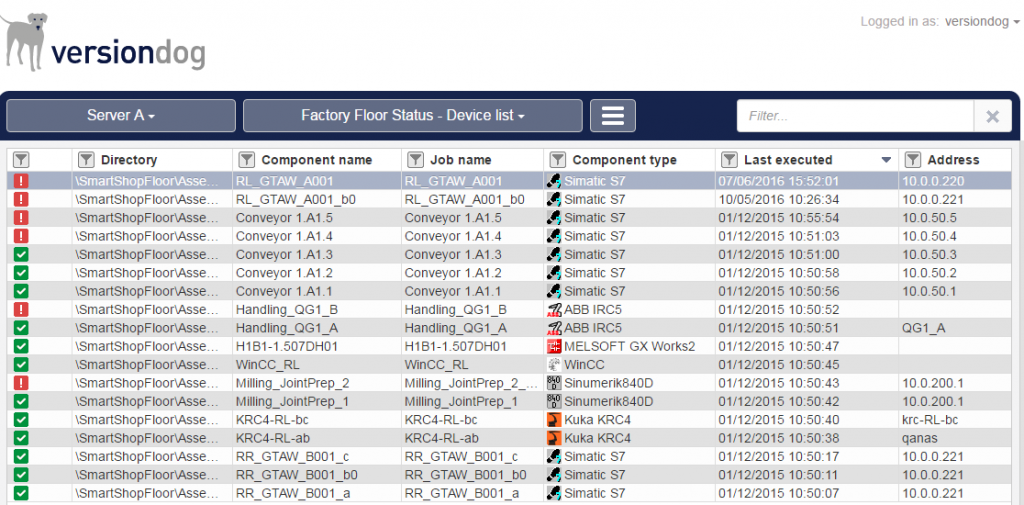Open the status column filter icon
The height and width of the screenshot is (505, 1024).
[x=21, y=159]
